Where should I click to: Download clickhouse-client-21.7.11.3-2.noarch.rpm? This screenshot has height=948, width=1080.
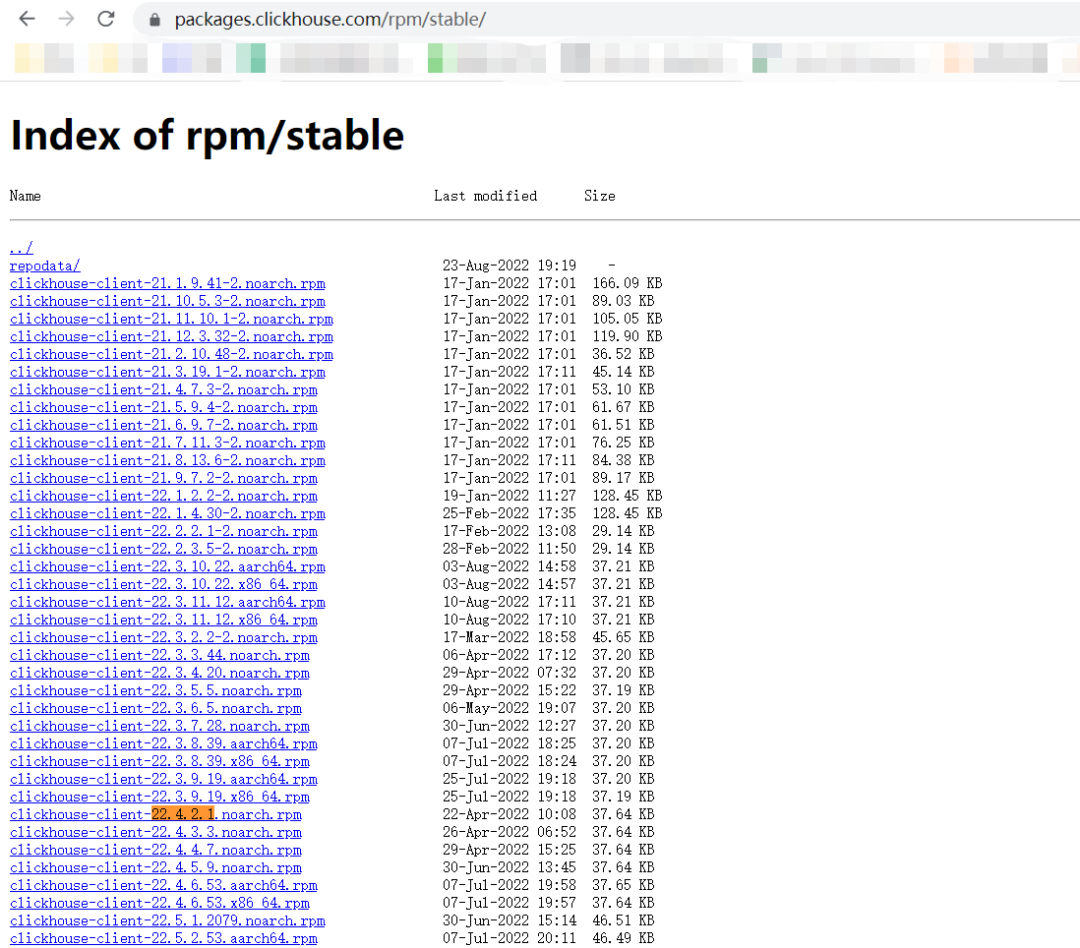[167, 443]
